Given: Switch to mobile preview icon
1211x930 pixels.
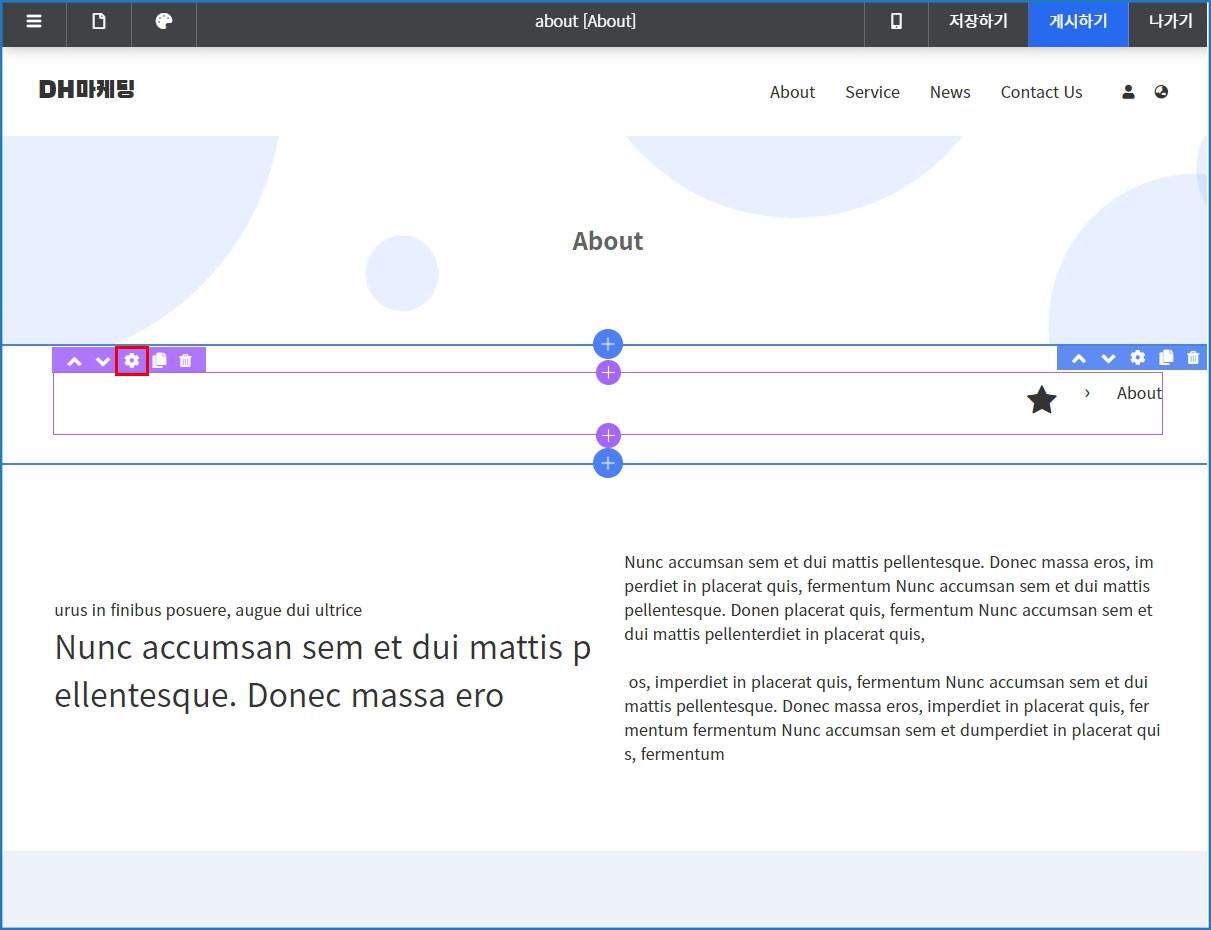Looking at the screenshot, I should [x=896, y=22].
